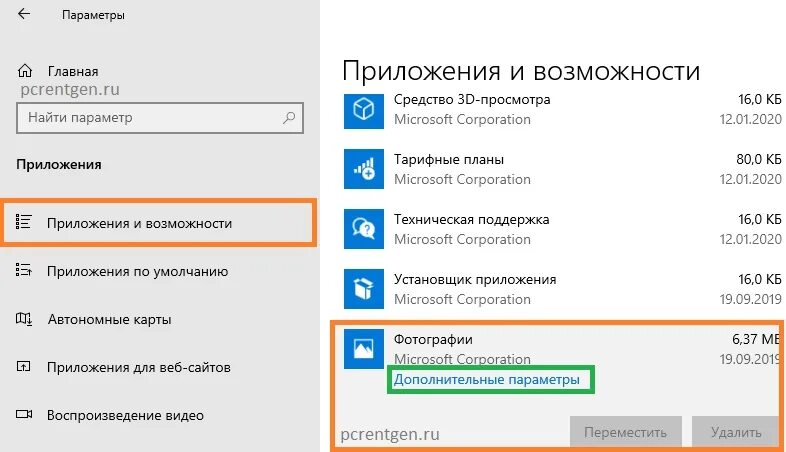
Task: Select Средство 3D-просмотра app name
Action: tap(472, 99)
